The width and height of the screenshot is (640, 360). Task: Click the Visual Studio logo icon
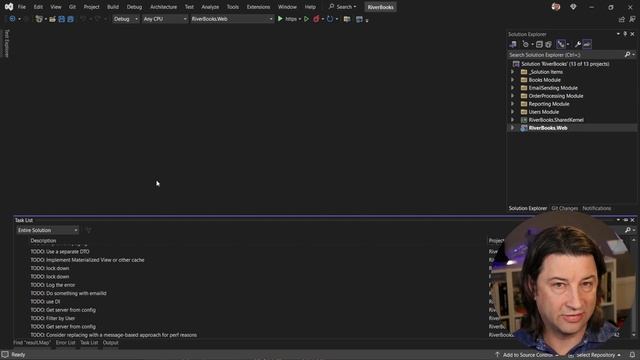(x=9, y=7)
